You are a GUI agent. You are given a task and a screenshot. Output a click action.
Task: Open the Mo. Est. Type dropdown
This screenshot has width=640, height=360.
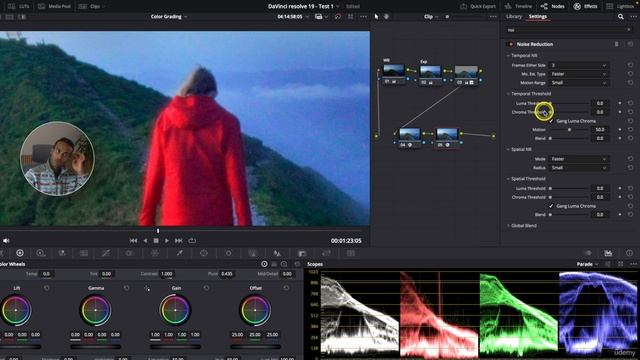(579, 74)
